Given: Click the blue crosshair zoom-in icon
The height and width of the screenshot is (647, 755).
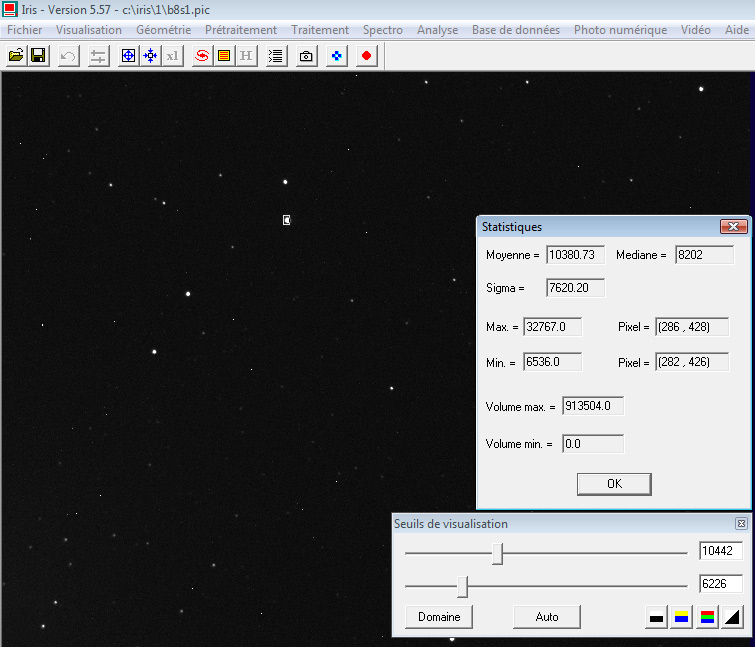Looking at the screenshot, I should click(x=128, y=56).
